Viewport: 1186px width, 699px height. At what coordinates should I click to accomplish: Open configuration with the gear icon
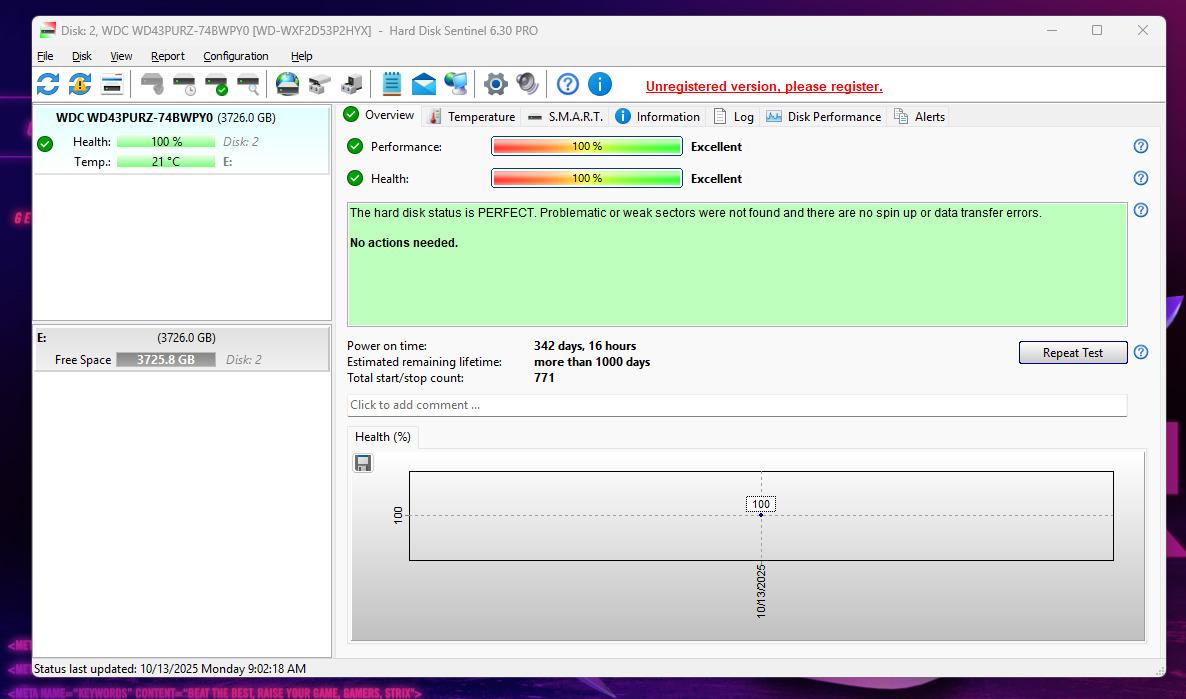coord(495,84)
